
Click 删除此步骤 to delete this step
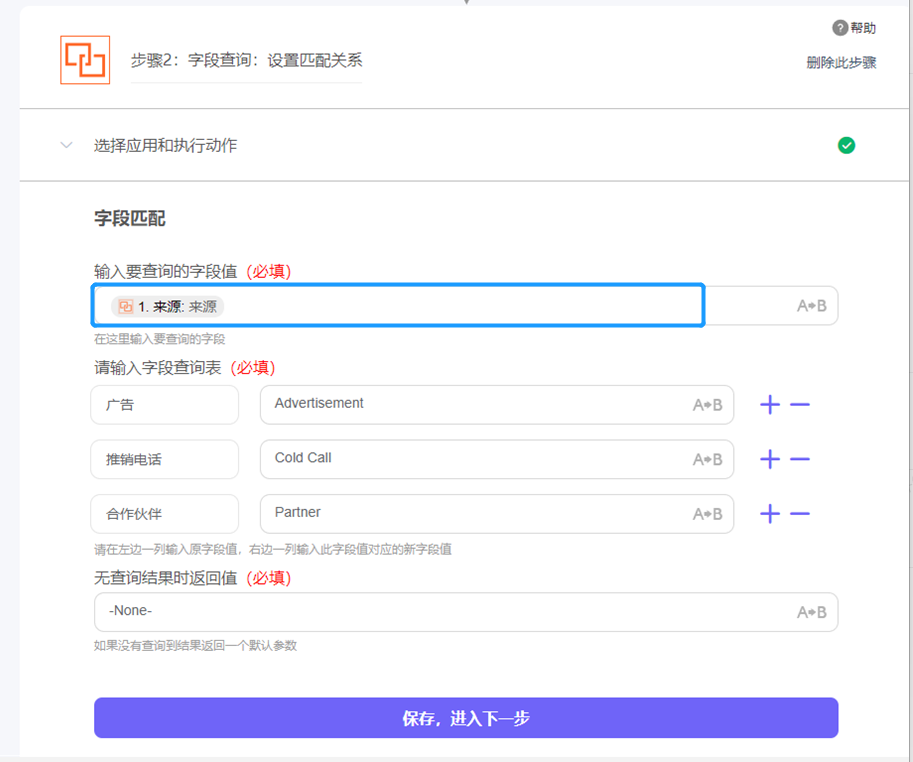point(841,62)
